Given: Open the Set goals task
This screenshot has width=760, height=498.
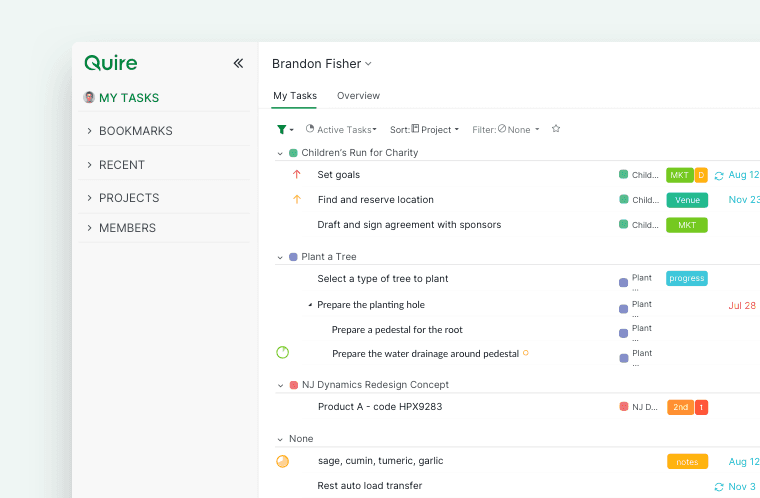Looking at the screenshot, I should click(x=338, y=175).
